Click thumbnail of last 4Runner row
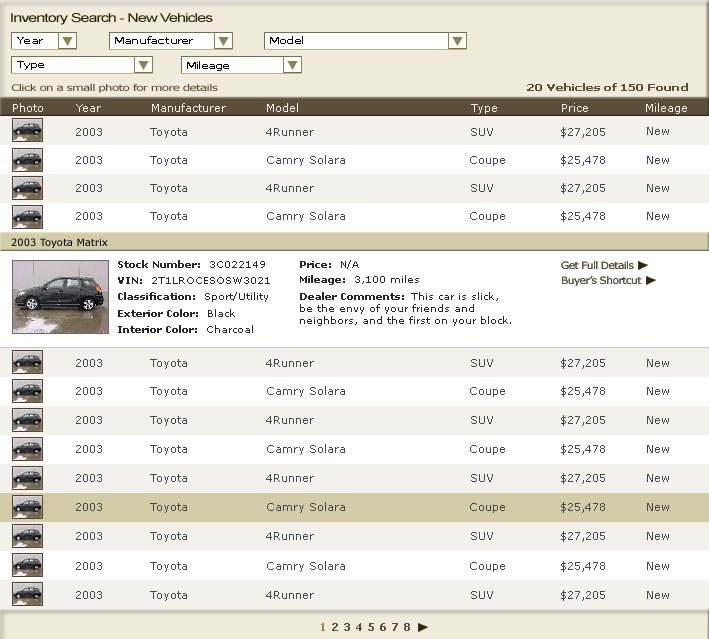 click(28, 594)
